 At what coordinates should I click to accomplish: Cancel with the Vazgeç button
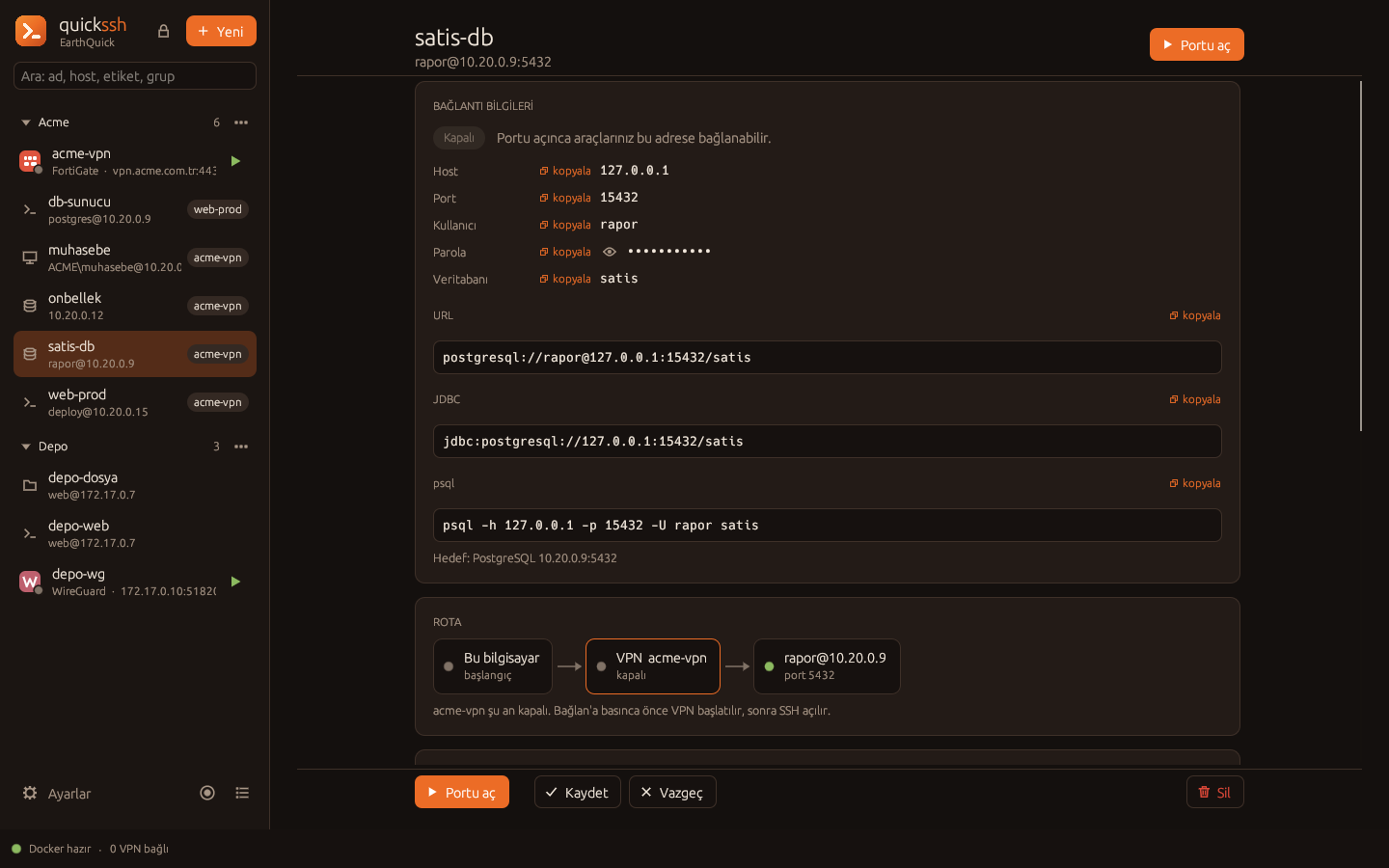672,792
